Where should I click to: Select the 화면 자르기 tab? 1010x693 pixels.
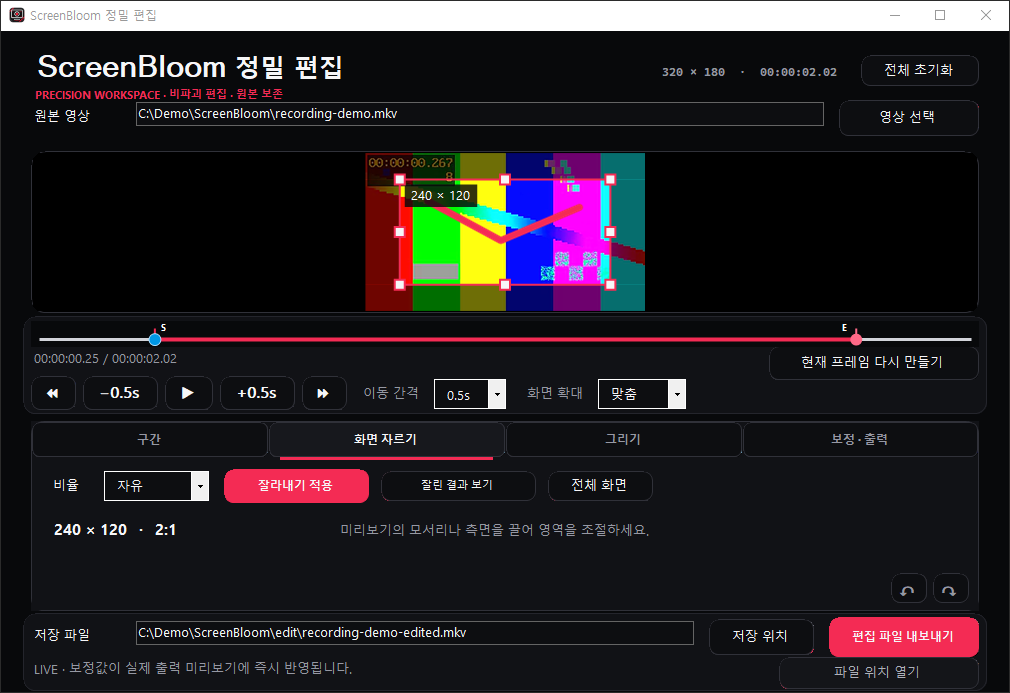click(x=386, y=439)
